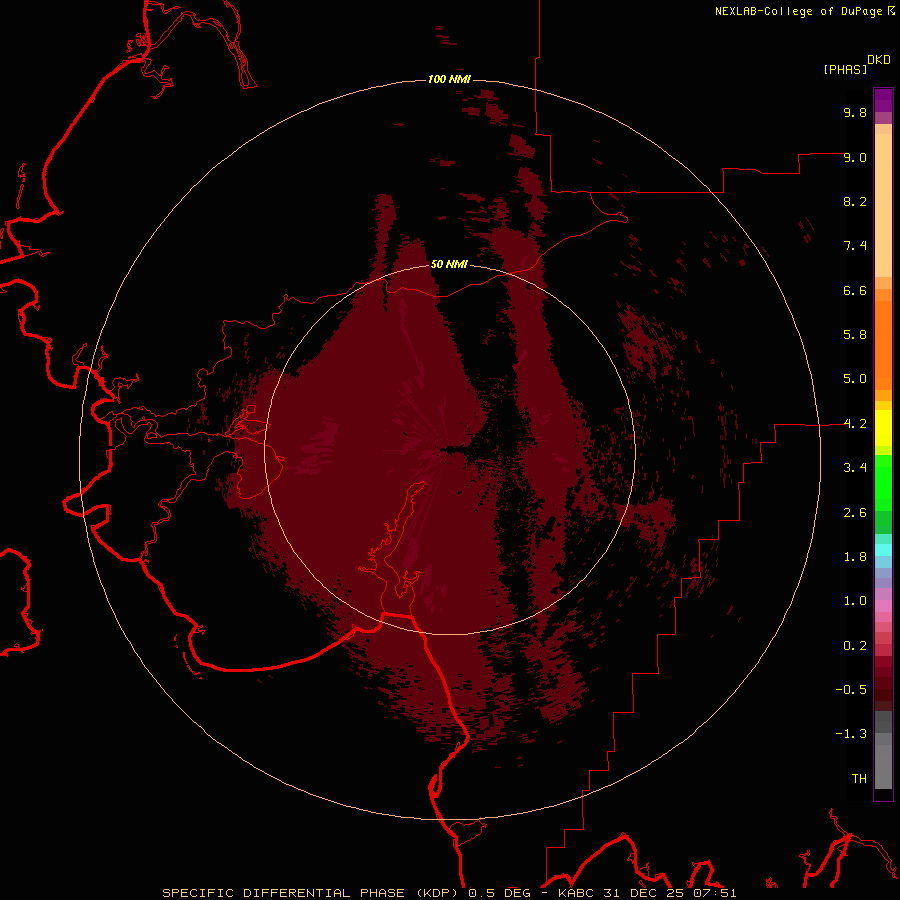Click the [PHAS] units label
Image resolution: width=900 pixels, height=900 pixels.
pos(845,69)
